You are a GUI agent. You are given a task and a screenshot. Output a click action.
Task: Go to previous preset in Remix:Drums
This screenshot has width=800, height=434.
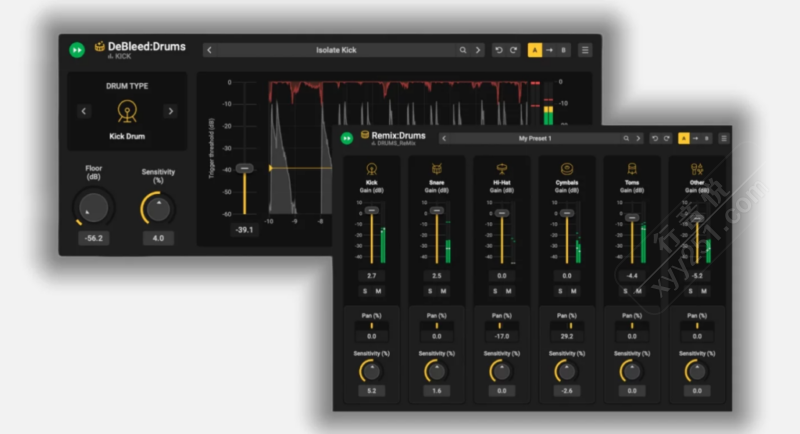pos(444,138)
